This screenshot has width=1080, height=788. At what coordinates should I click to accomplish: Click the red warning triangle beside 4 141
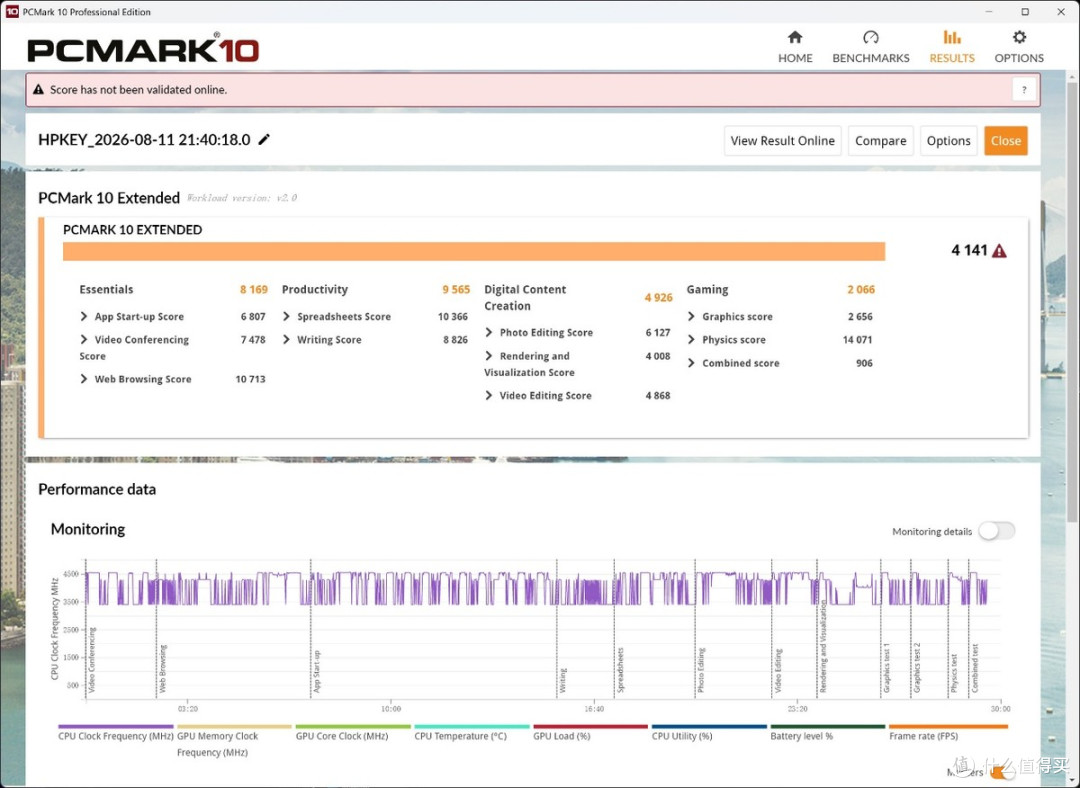tap(999, 251)
